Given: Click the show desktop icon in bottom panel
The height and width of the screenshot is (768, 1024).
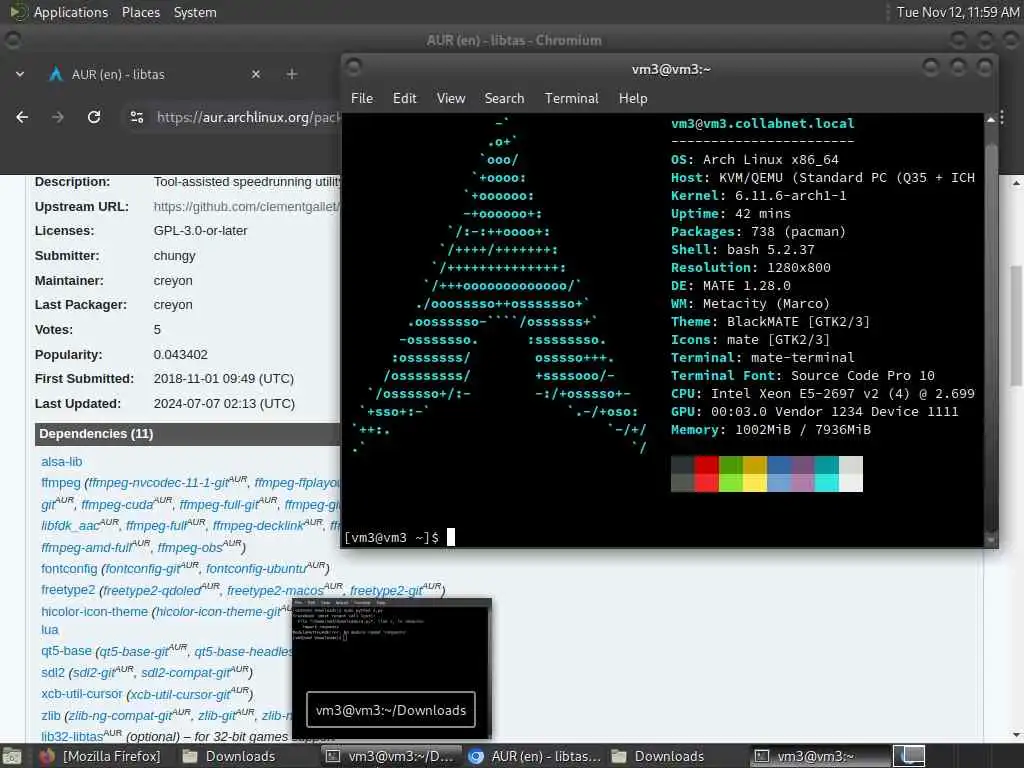Looking at the screenshot, I should coord(12,756).
